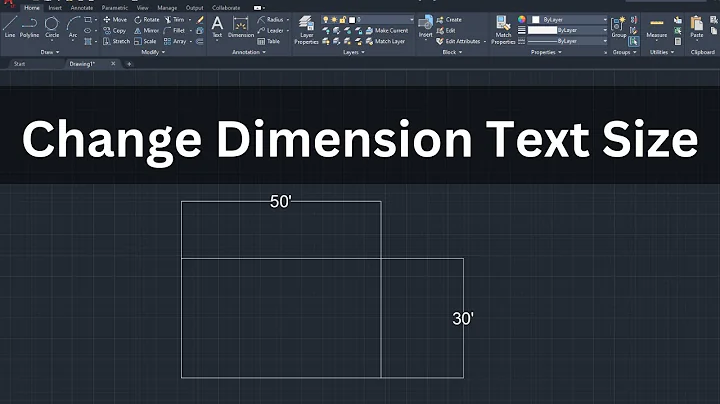Image resolution: width=720 pixels, height=404 pixels.
Task: Expand the Utilities panel
Action: [x=662, y=52]
